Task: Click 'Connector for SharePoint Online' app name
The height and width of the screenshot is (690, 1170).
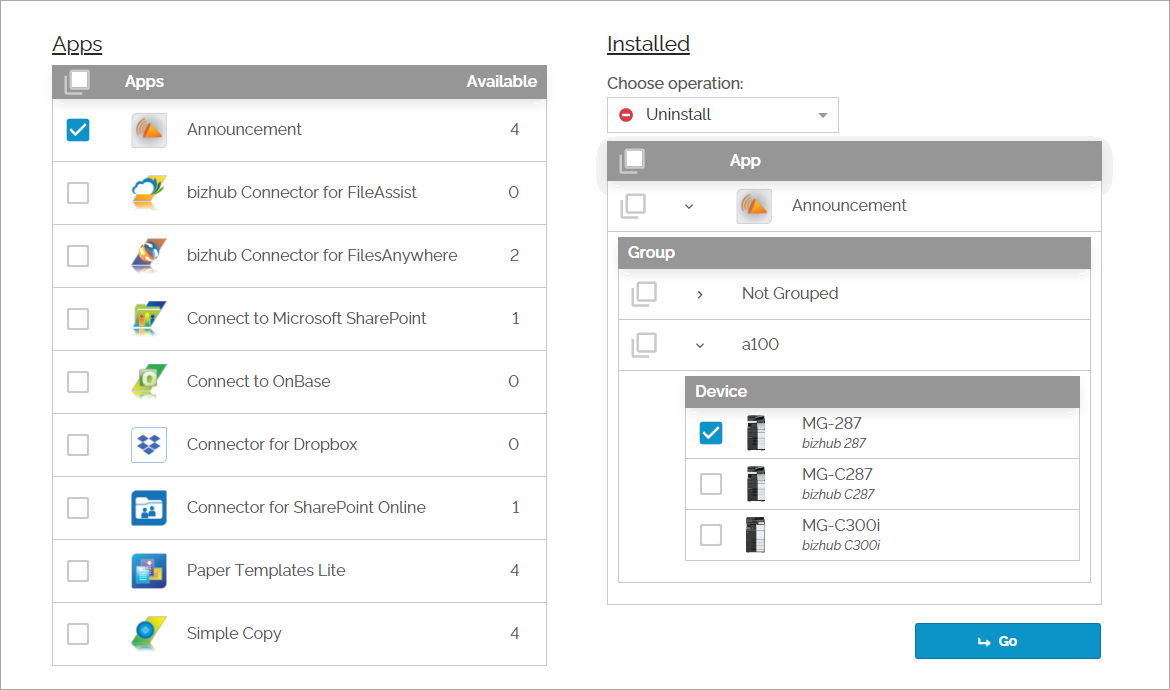Action: (x=306, y=507)
